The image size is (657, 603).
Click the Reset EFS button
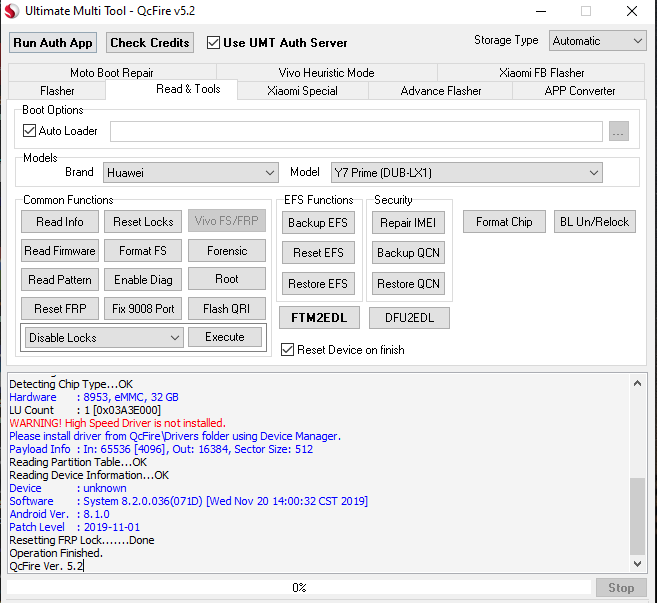coord(318,253)
